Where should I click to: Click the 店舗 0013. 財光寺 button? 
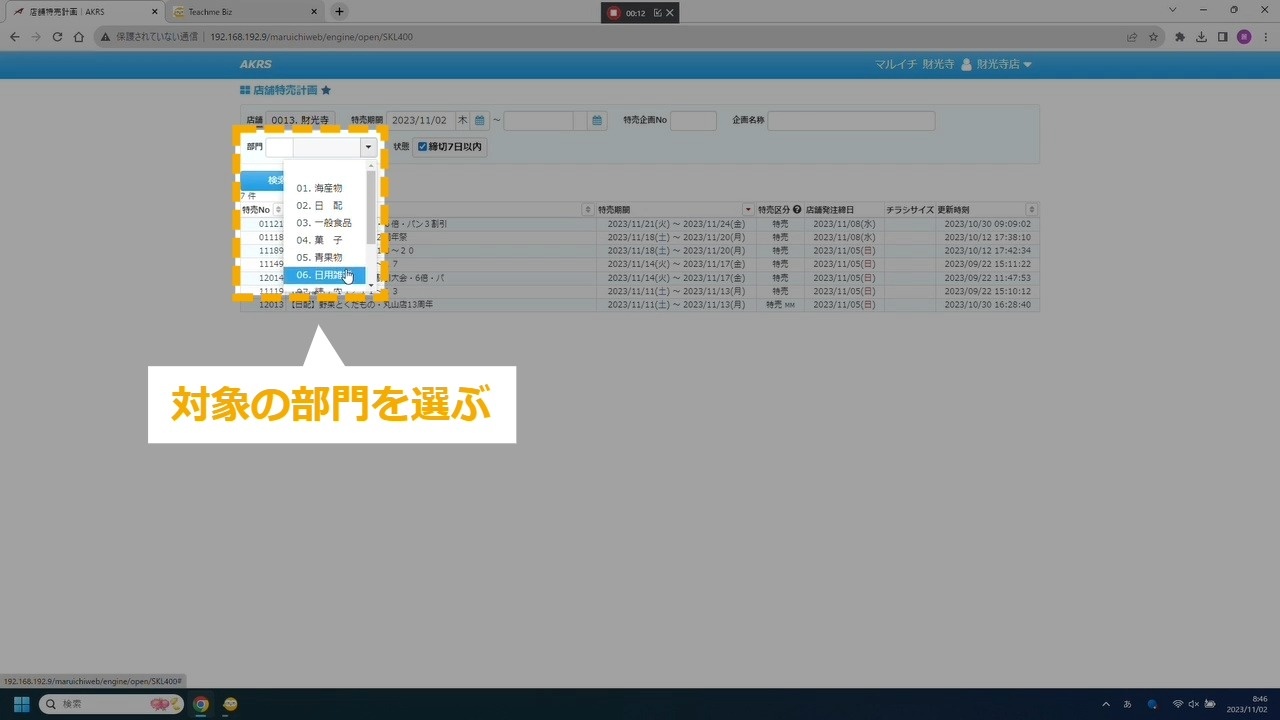pos(300,121)
